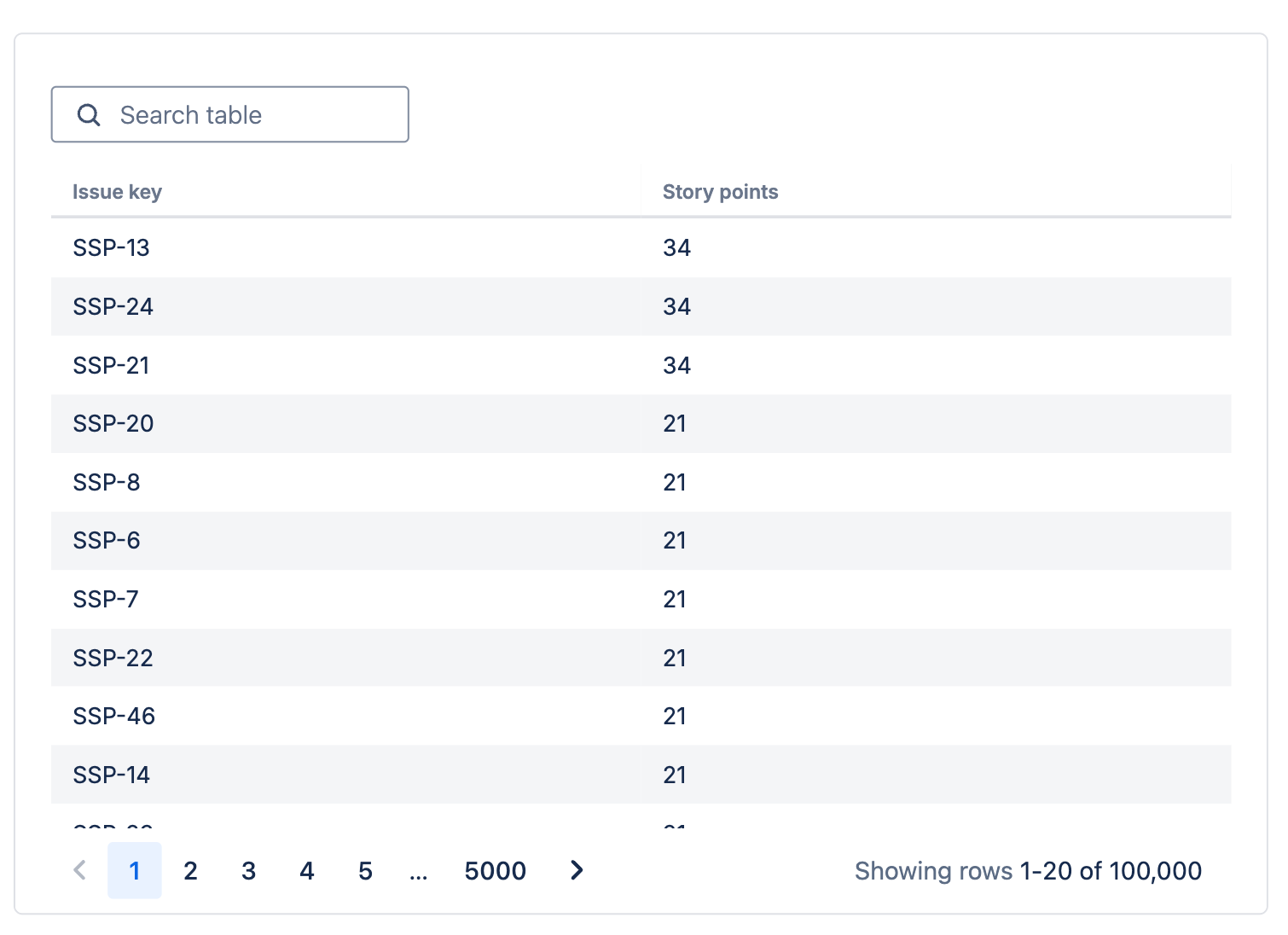Select row for issue SSP-8
Image resolution: width=1288 pixels, height=935 pixels.
pyautogui.click(x=107, y=482)
